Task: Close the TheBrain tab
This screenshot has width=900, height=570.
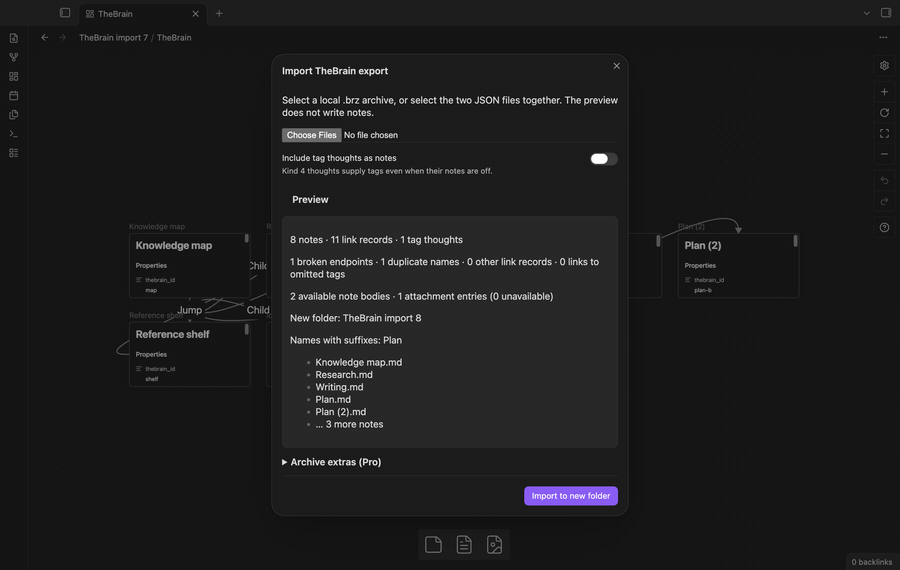Action: click(x=195, y=14)
